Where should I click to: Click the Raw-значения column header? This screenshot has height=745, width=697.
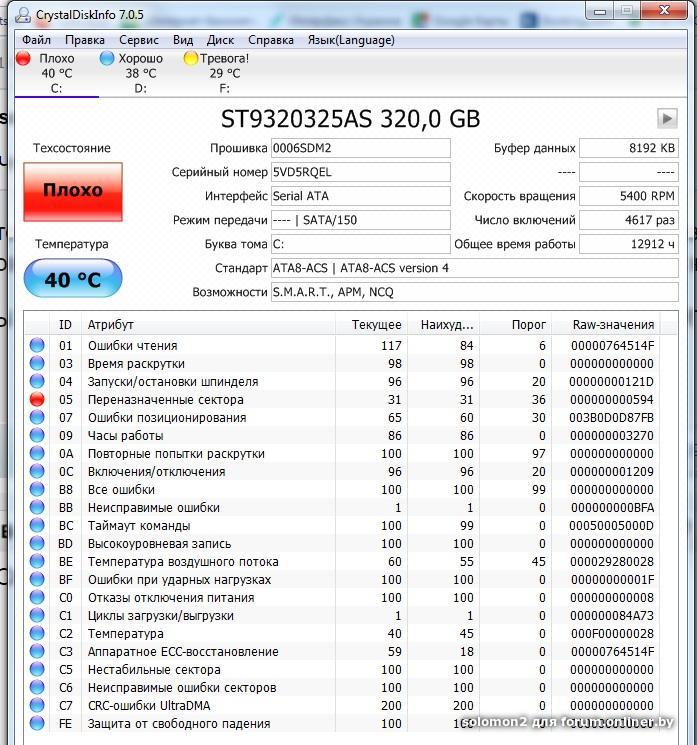click(606, 325)
